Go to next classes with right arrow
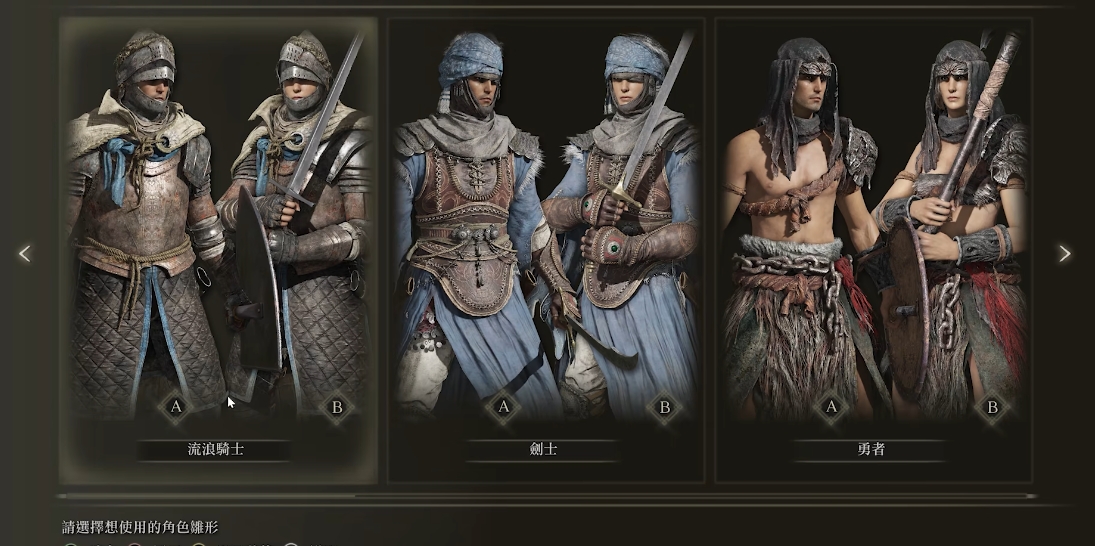1095x546 pixels. (1064, 253)
